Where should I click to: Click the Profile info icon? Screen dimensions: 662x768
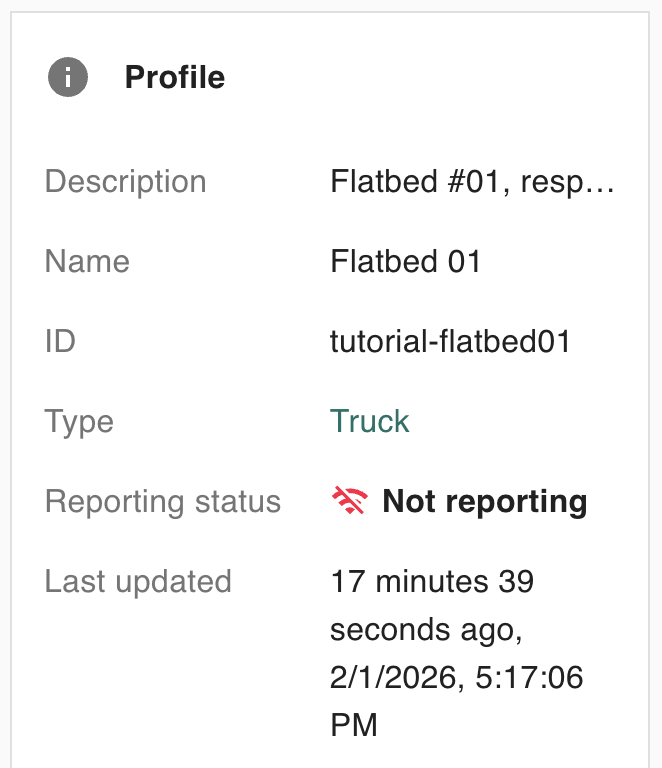pos(68,77)
